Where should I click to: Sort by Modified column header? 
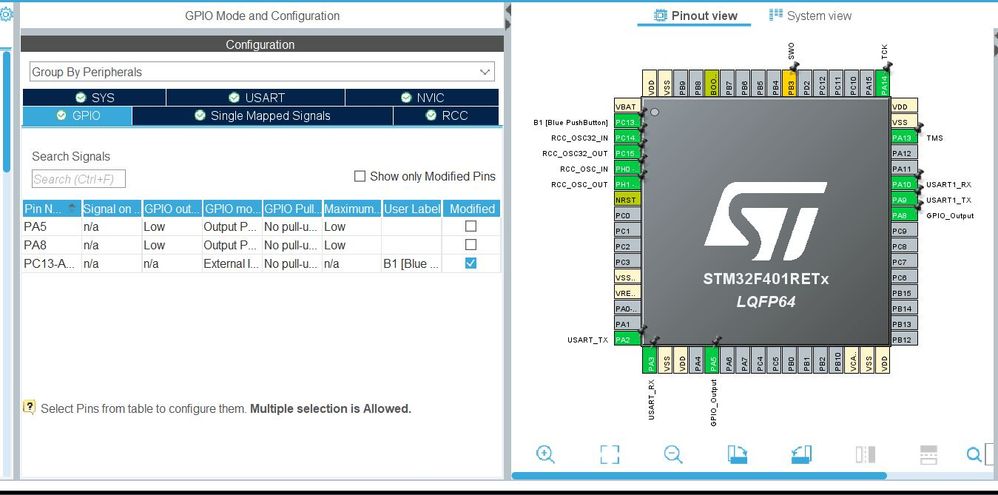coord(472,209)
